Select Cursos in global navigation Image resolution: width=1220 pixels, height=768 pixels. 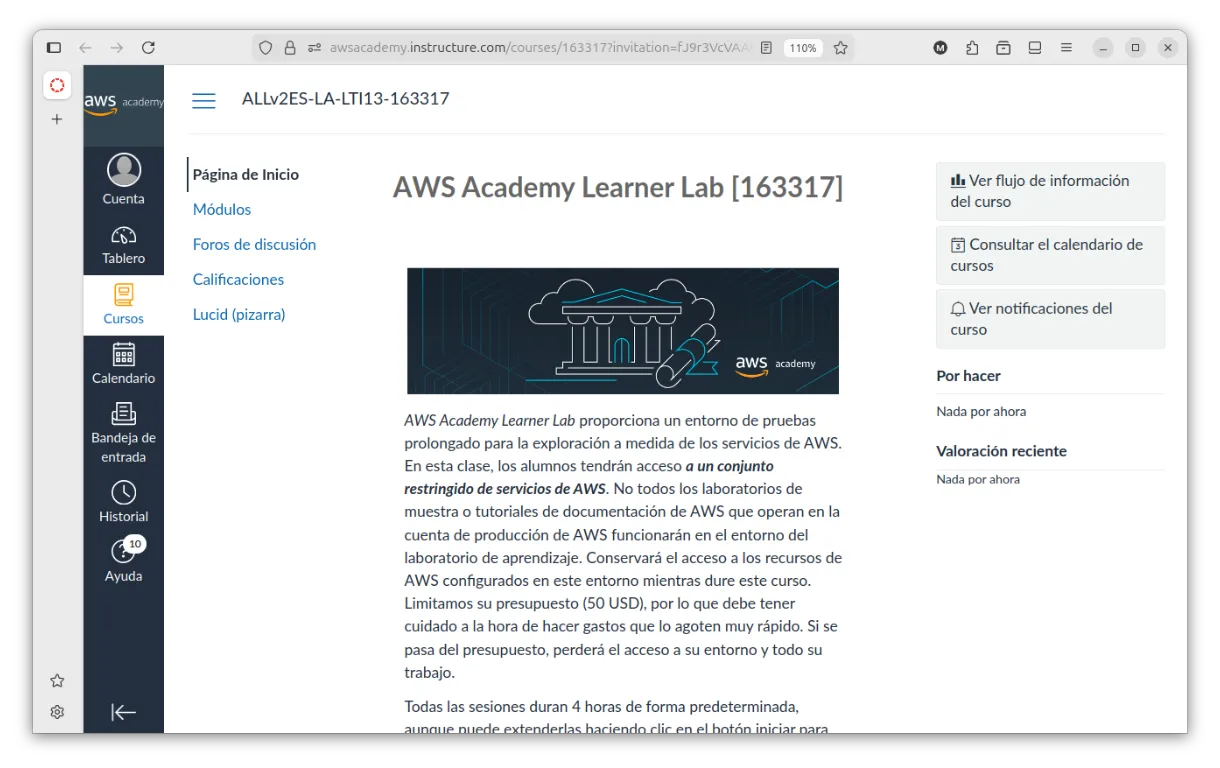[x=124, y=305]
